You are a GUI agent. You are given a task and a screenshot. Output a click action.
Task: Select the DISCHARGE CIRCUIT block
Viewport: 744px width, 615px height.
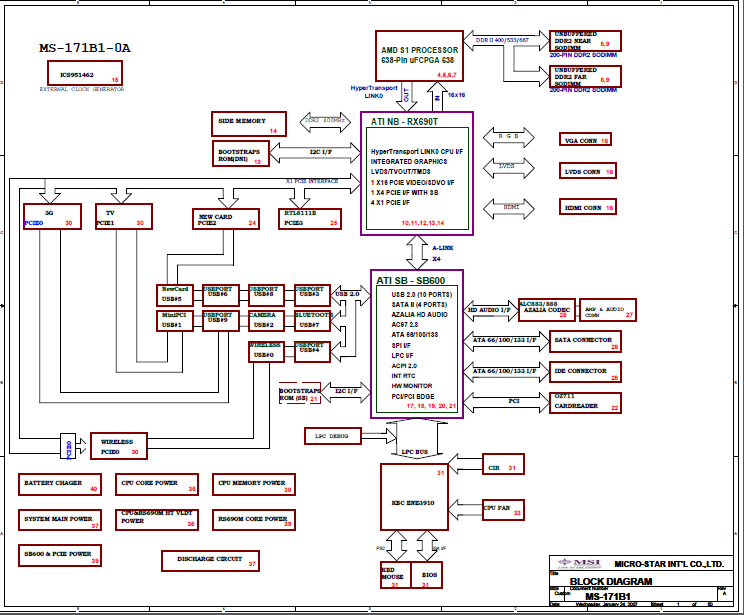(x=210, y=561)
